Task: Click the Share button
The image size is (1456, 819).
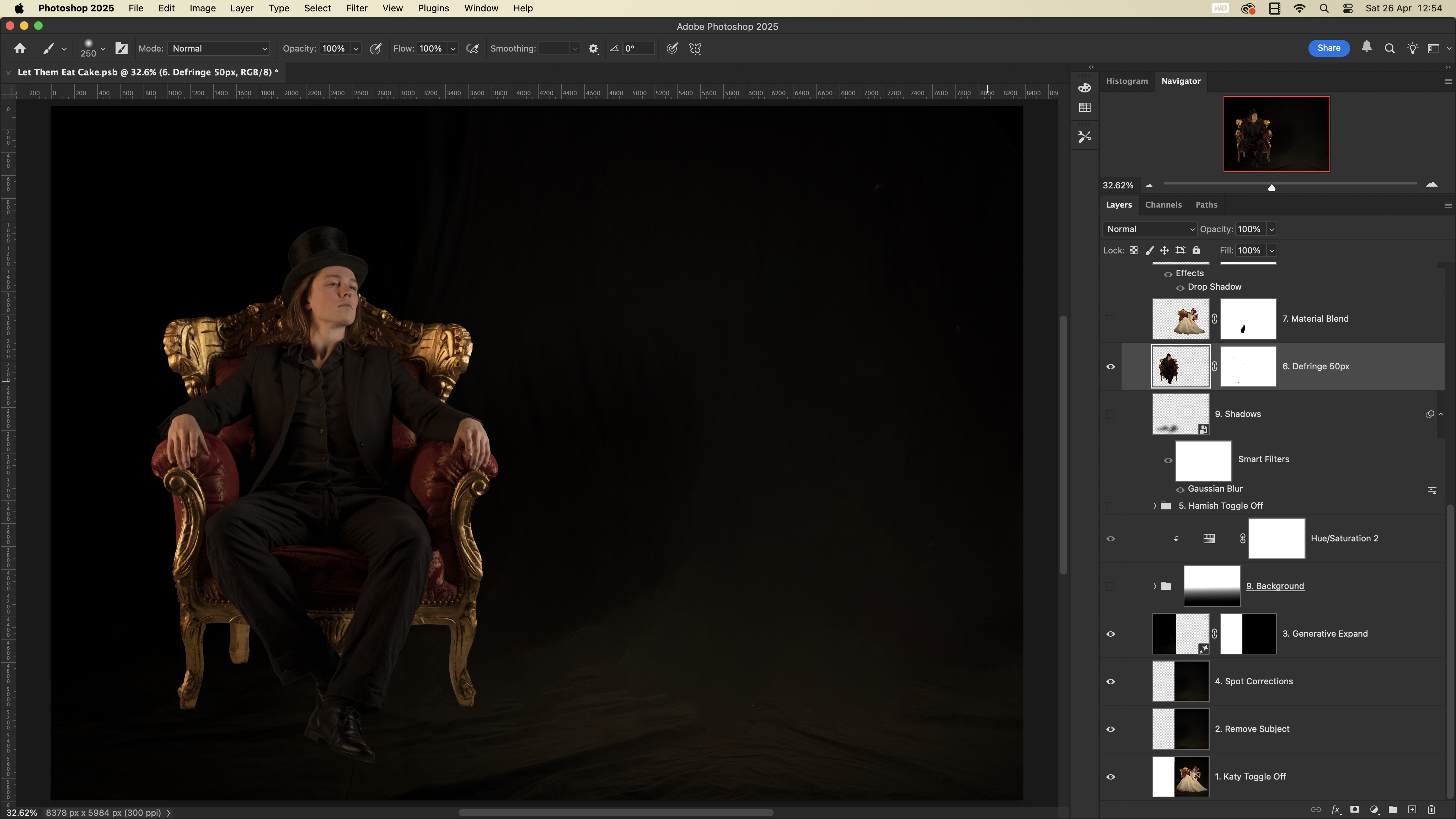Action: click(1328, 48)
